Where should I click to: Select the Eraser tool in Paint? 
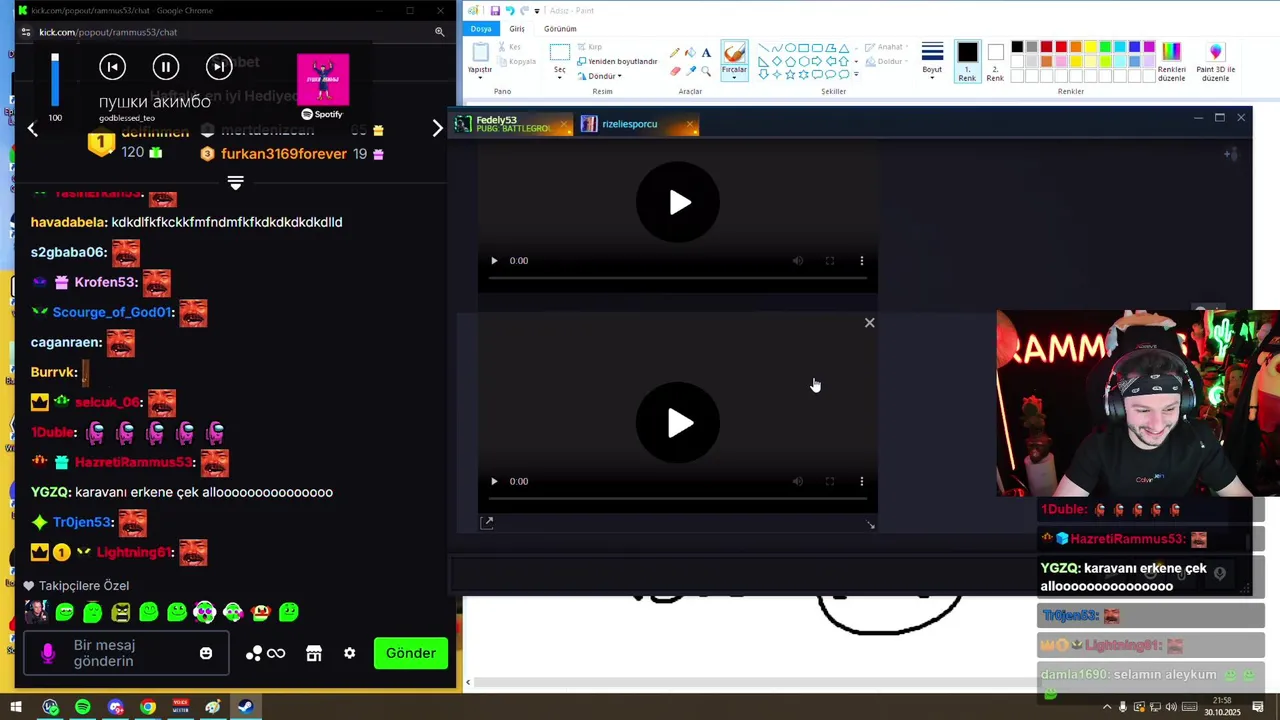point(674,71)
